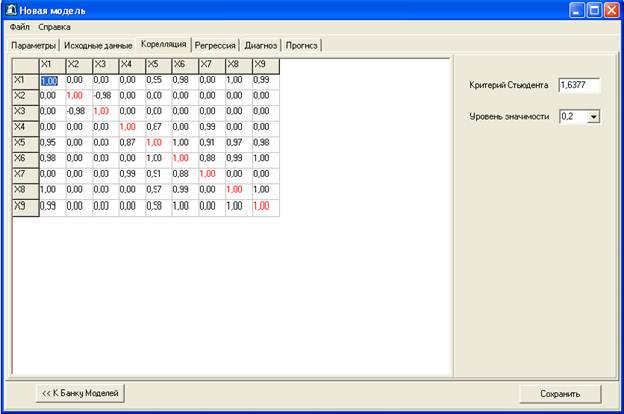
Task: Click the 0,87 cell in row X5 column X4
Action: click(132, 144)
